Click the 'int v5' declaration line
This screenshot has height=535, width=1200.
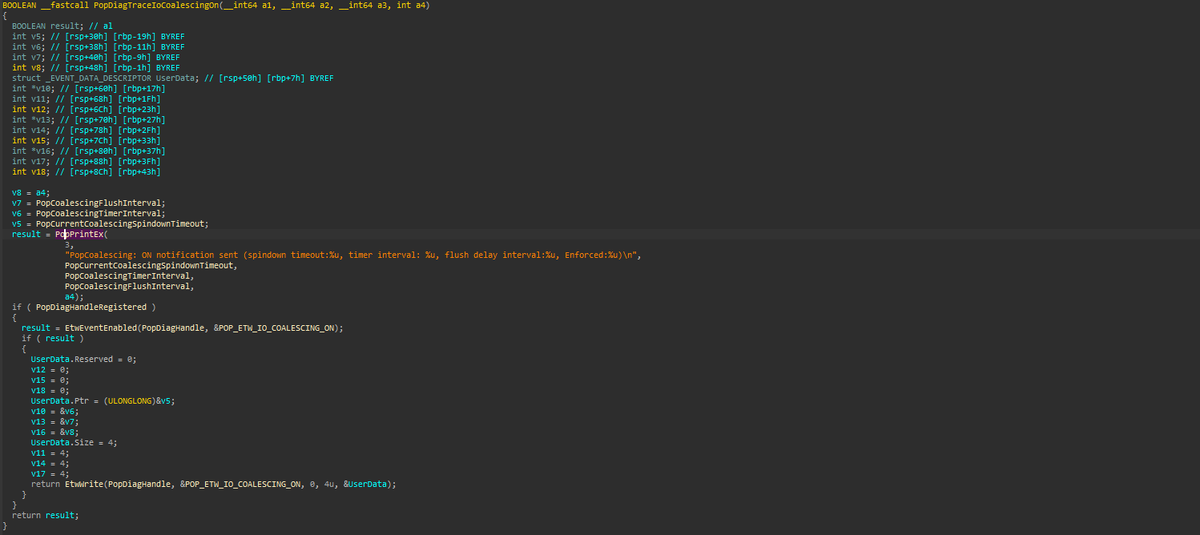(x=98, y=36)
